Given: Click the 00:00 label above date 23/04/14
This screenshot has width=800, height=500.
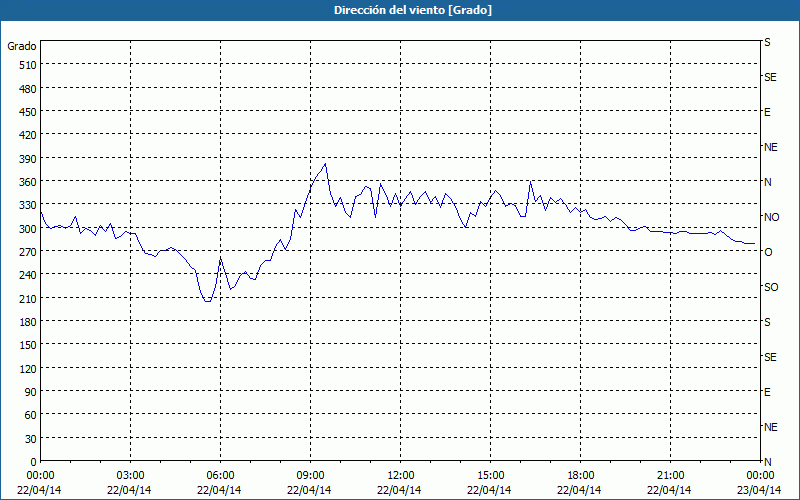Looking at the screenshot, I should coord(760,476).
